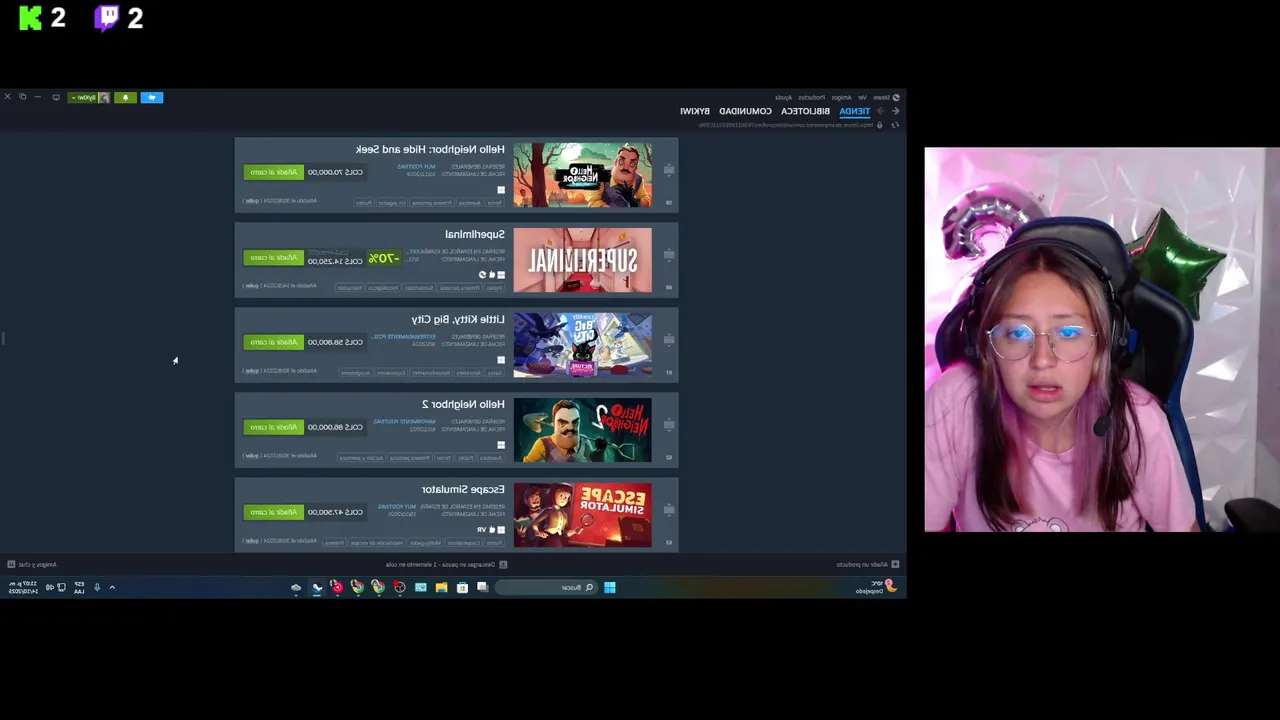This screenshot has height=720, width=1280.
Task: Open the BYKIWI profile tab
Action: tap(695, 111)
